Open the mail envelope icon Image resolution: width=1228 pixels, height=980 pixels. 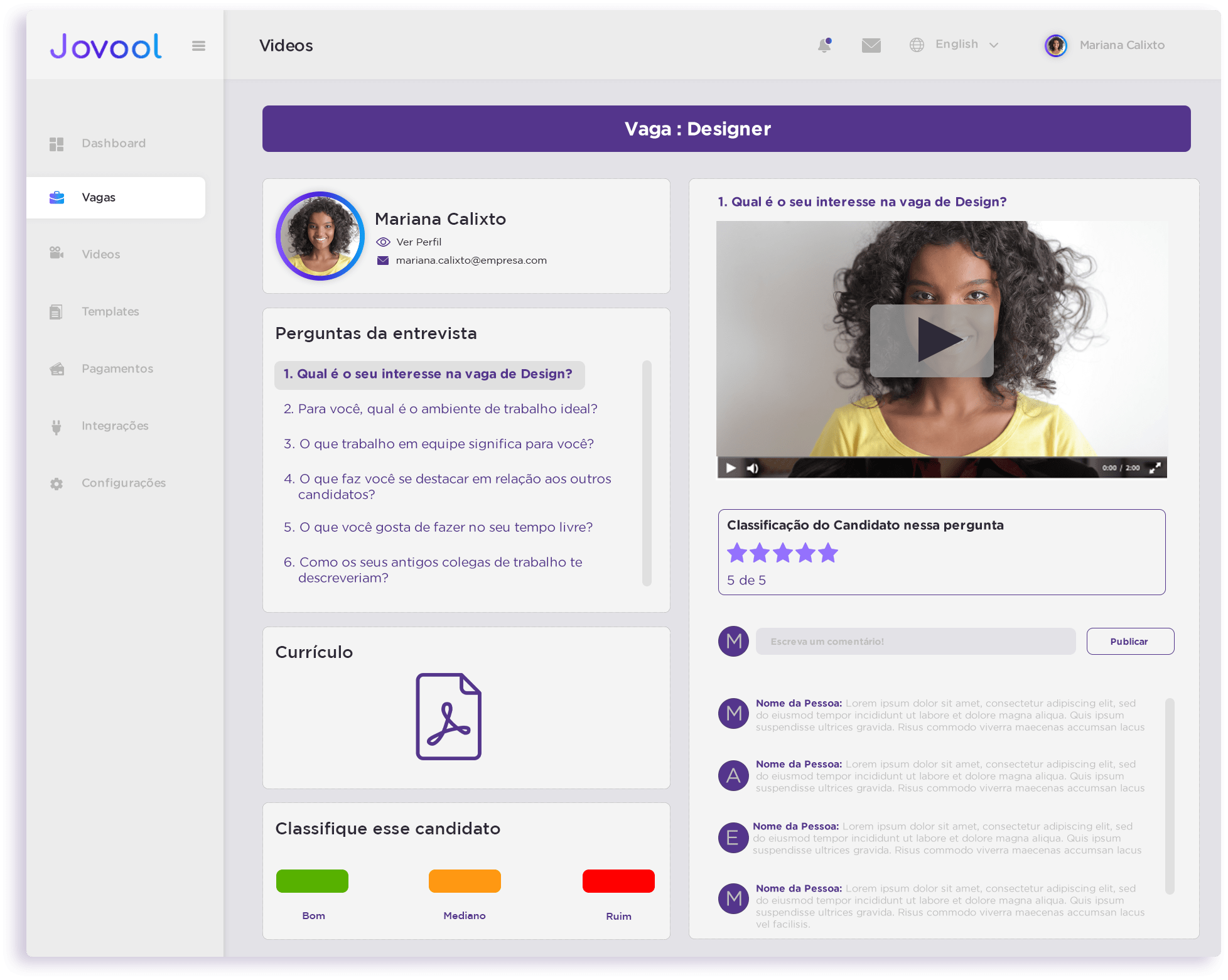pyautogui.click(x=871, y=45)
